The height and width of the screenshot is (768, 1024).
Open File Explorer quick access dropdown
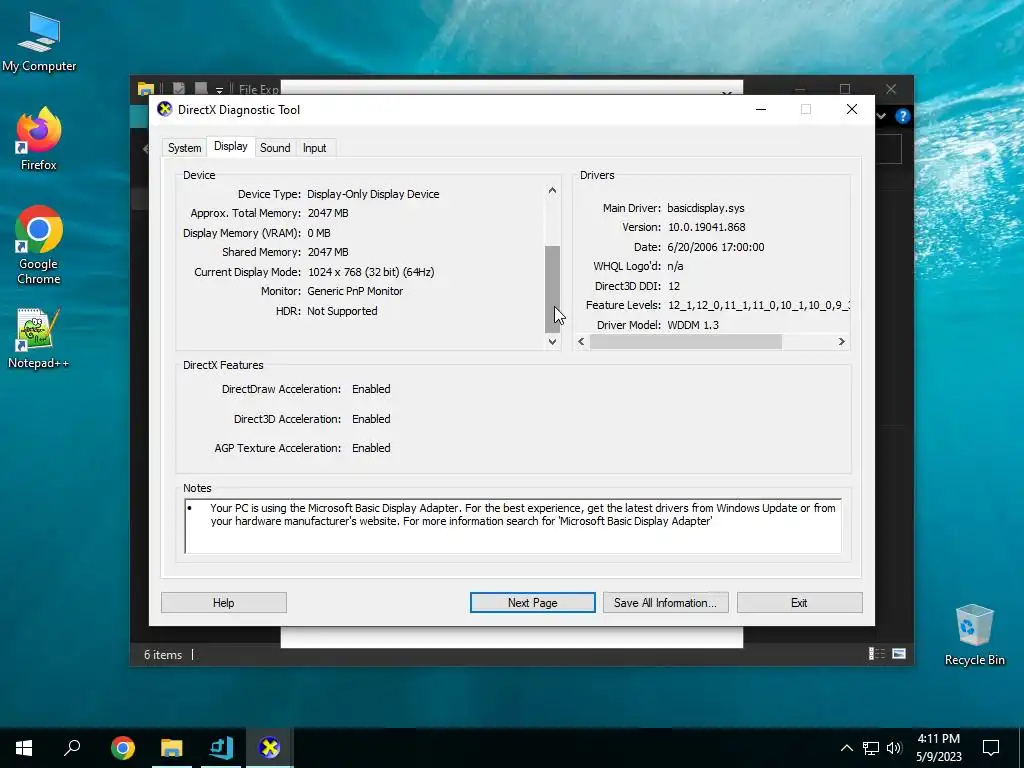click(x=219, y=90)
